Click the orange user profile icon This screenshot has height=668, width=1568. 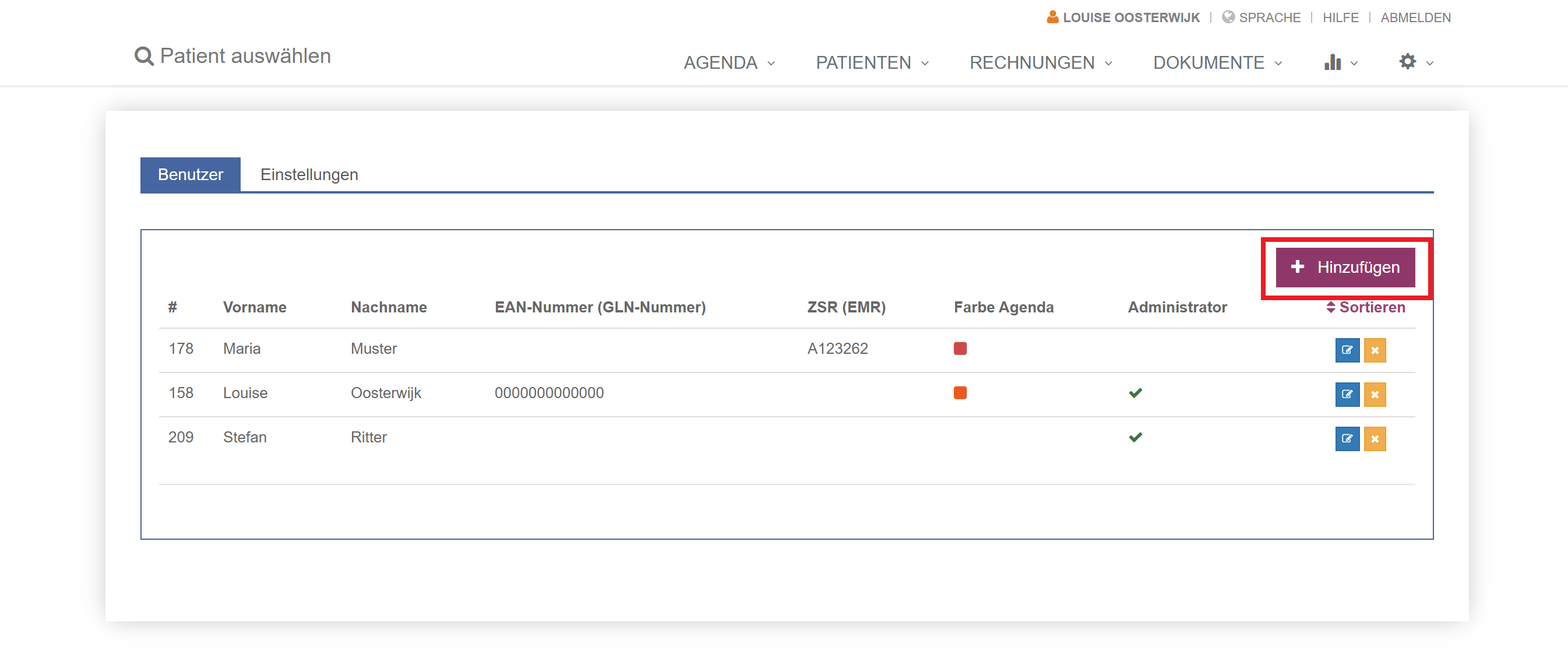[x=1052, y=17]
